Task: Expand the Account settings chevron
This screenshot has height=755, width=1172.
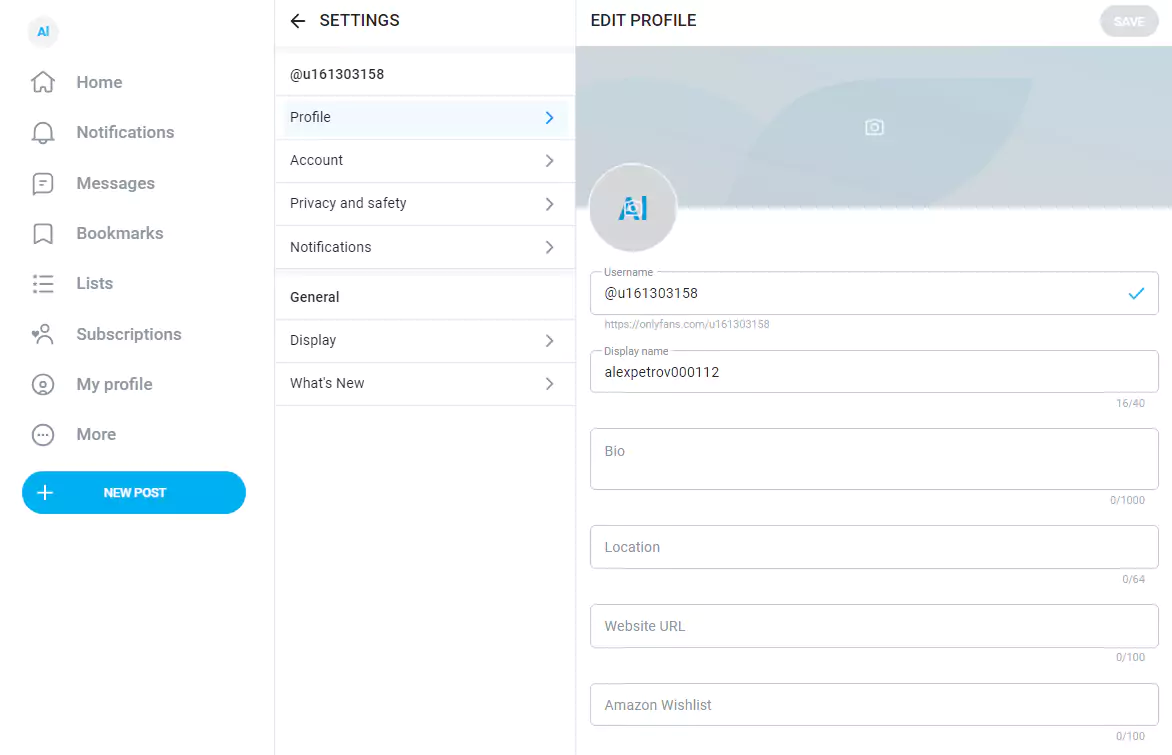Action: coord(549,161)
